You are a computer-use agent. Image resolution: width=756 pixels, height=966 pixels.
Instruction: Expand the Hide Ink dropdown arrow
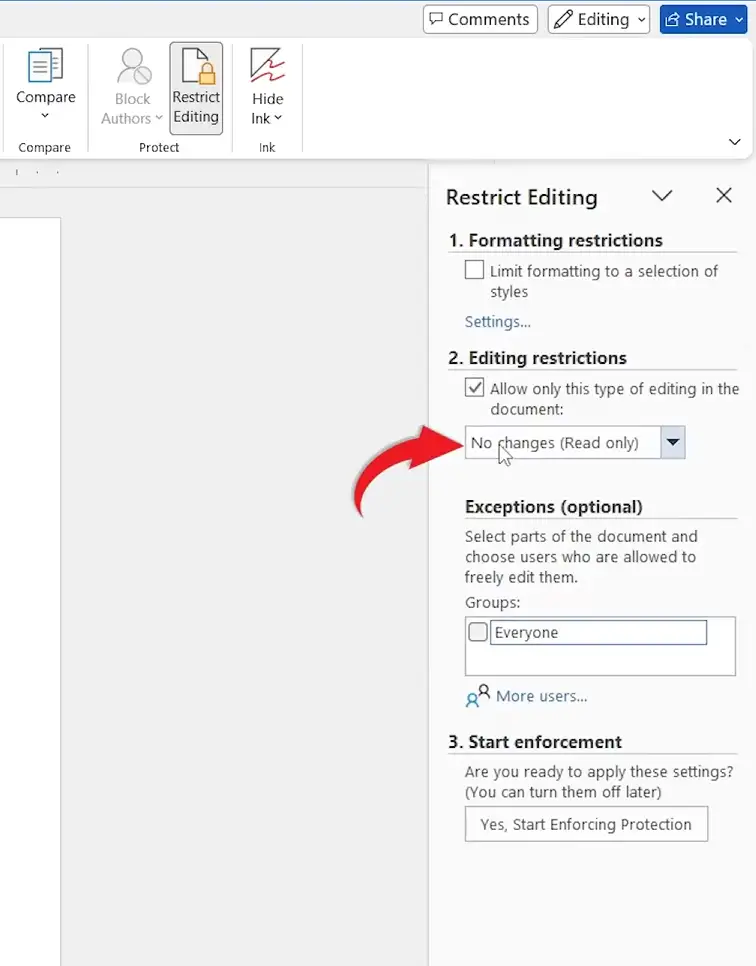(x=278, y=118)
